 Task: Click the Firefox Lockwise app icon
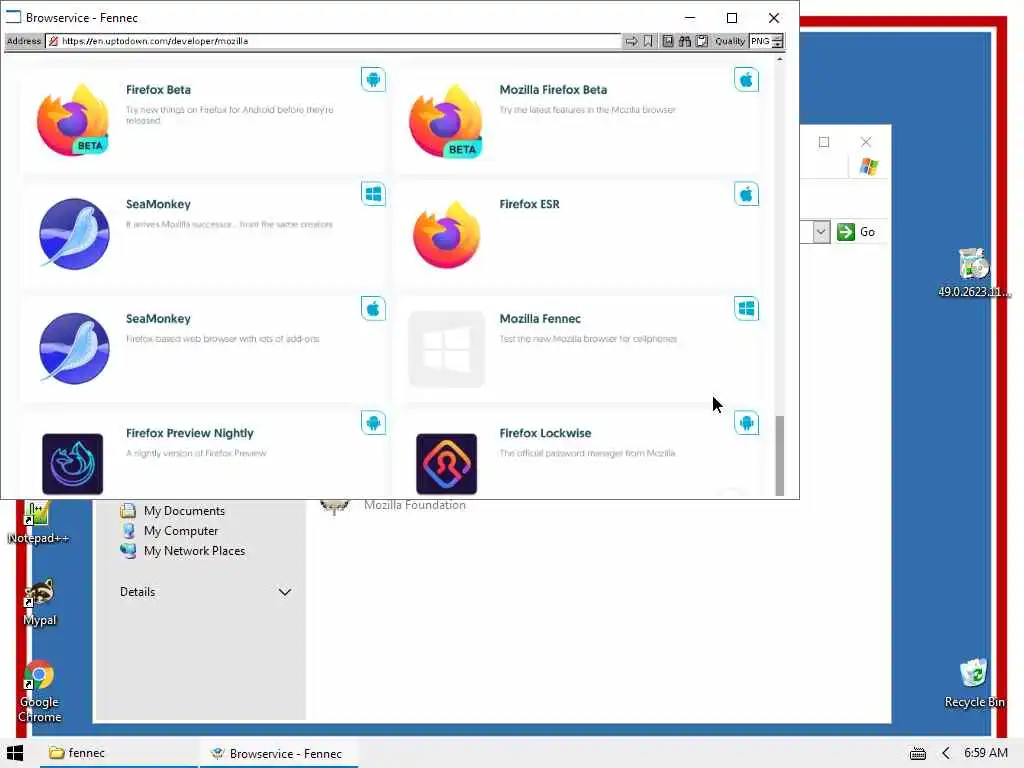click(447, 464)
